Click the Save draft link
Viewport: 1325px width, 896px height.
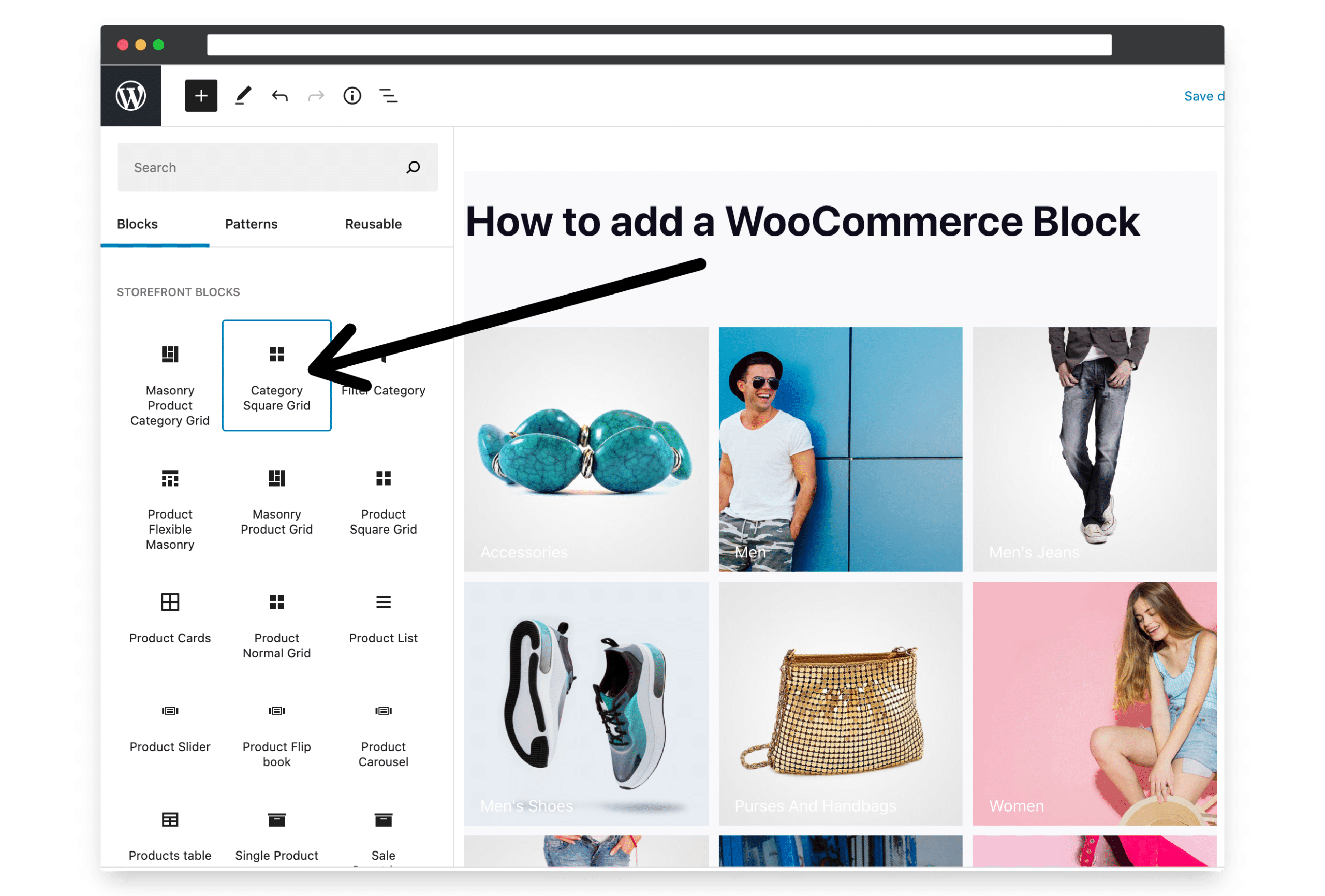click(1203, 96)
